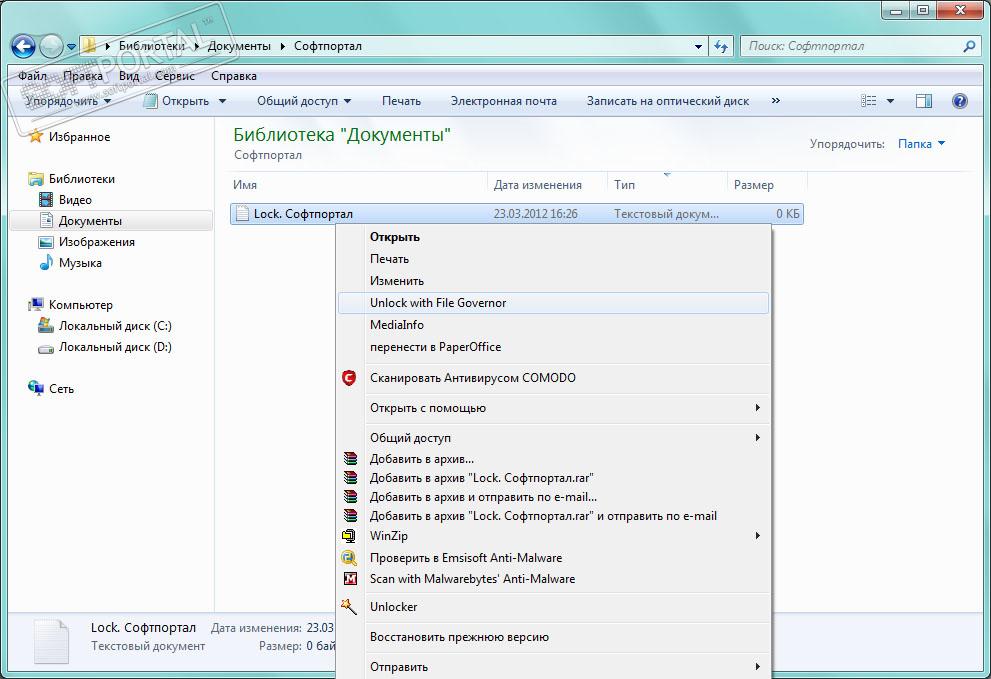Sort by Дата изменения column header
991x679 pixels.
(x=538, y=185)
